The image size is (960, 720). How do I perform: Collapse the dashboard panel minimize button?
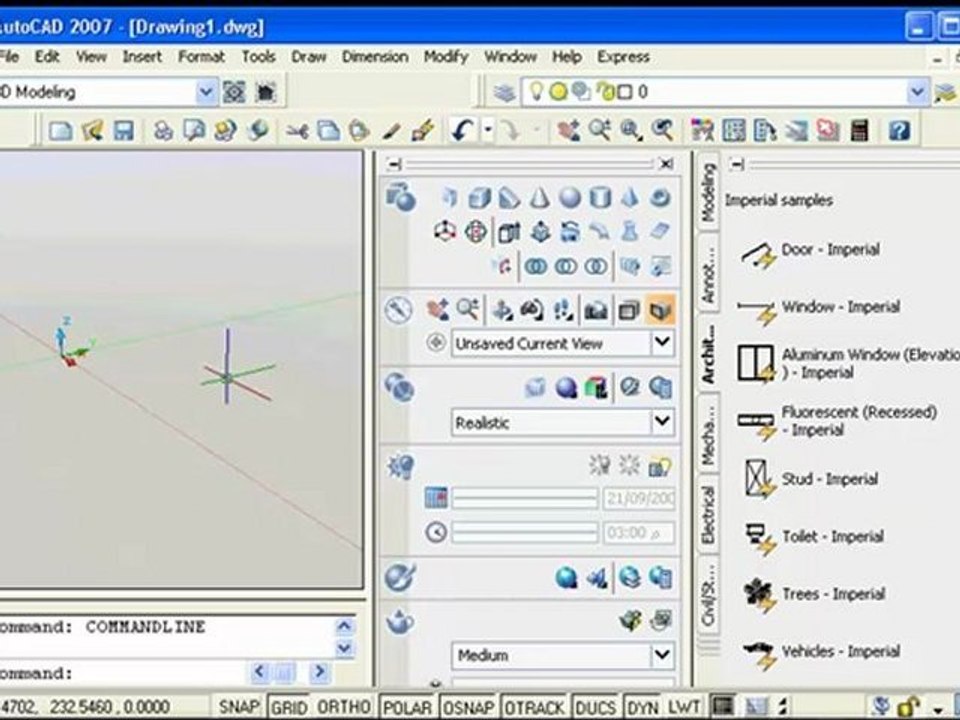(395, 164)
